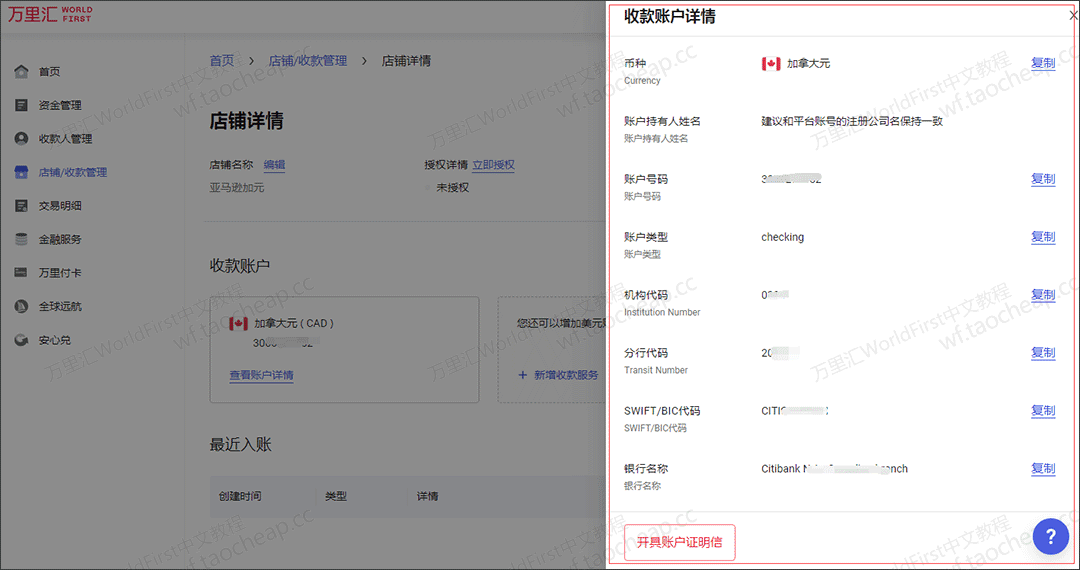Click 店铺详情 breadcrumb text

[x=406, y=61]
